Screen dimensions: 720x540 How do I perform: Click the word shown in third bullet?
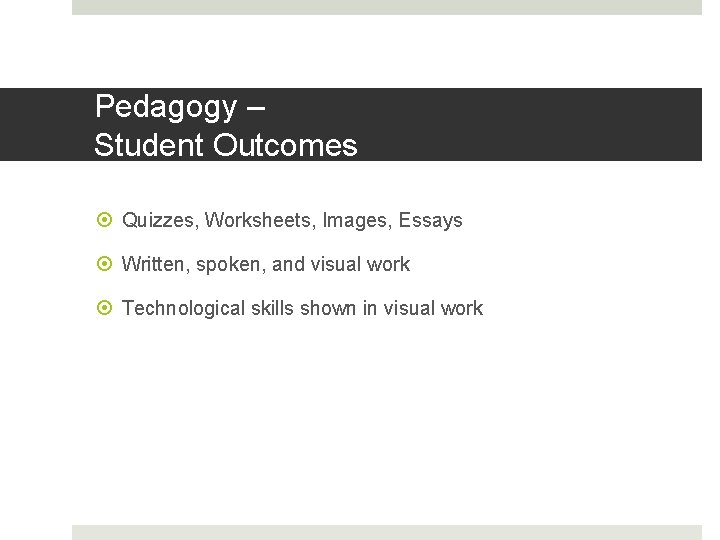[329, 309]
